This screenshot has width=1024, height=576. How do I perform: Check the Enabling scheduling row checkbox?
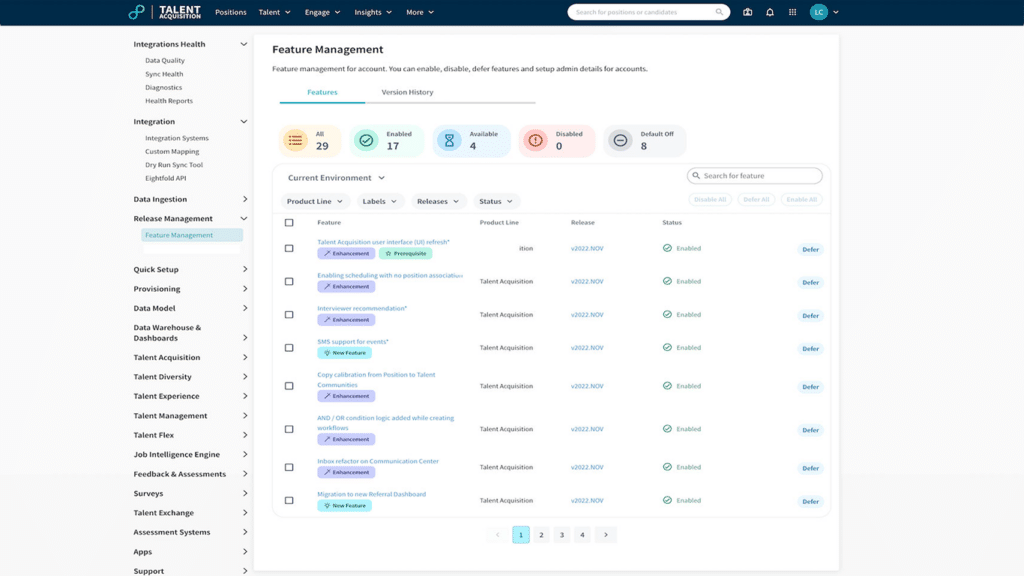pos(289,281)
